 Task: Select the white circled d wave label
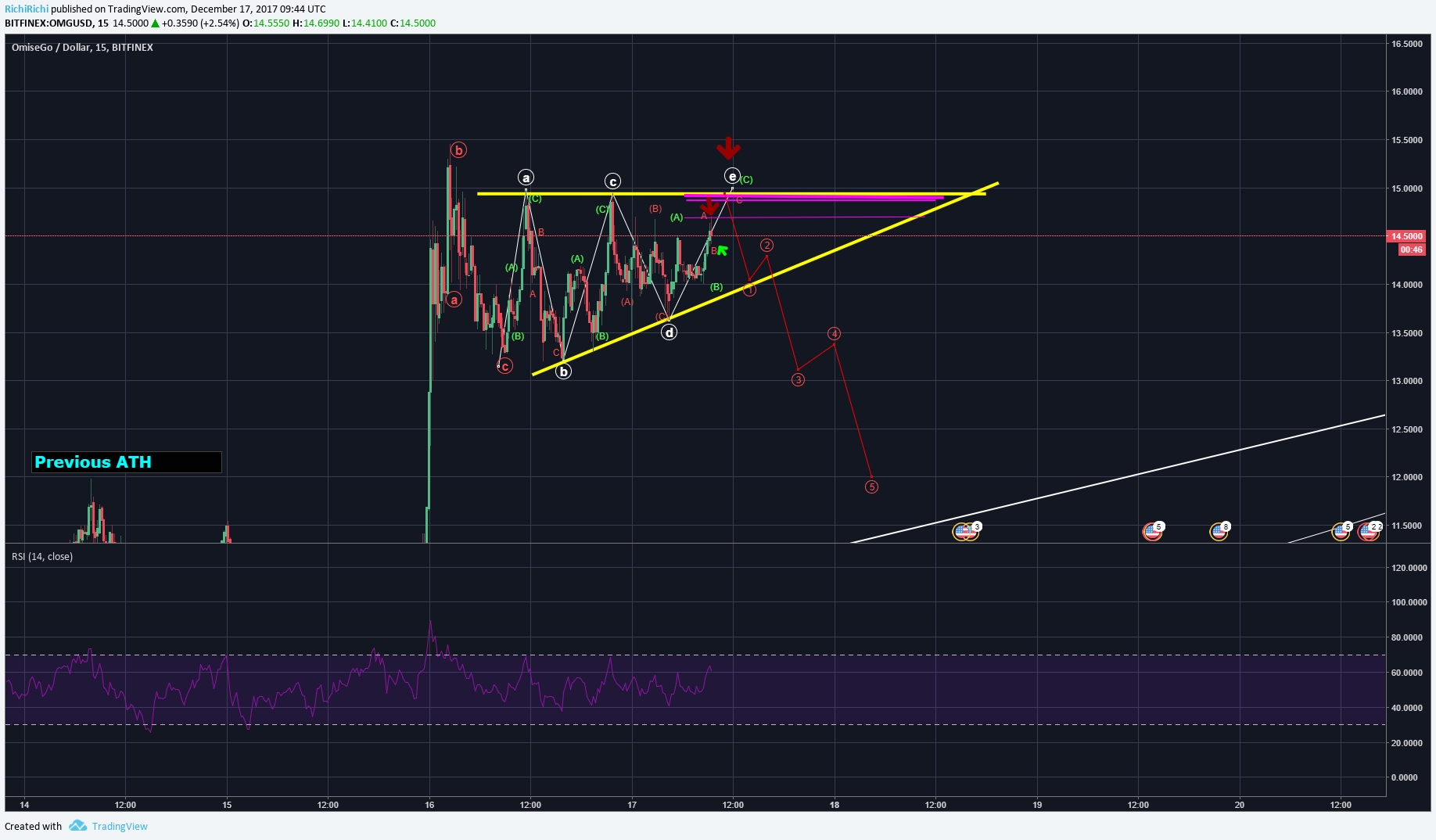click(x=669, y=332)
